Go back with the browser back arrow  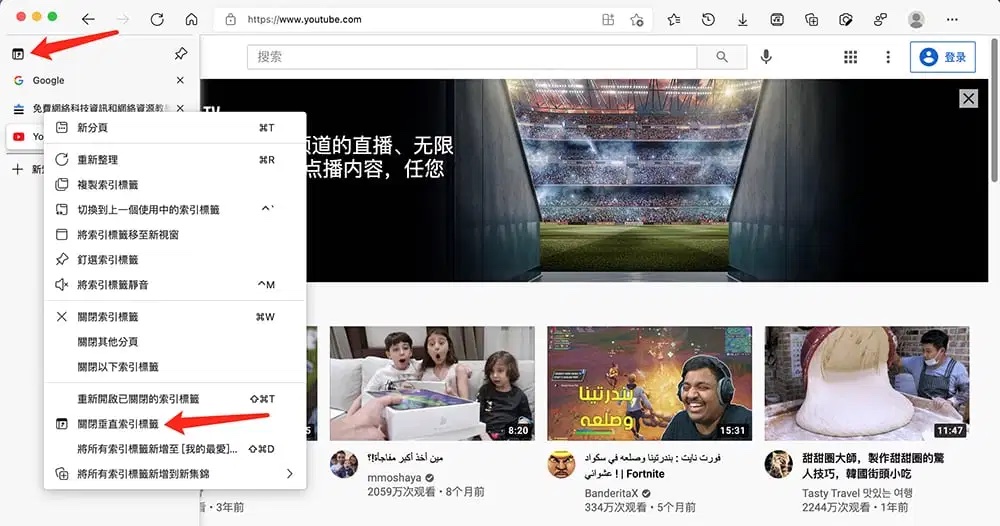tap(88, 19)
